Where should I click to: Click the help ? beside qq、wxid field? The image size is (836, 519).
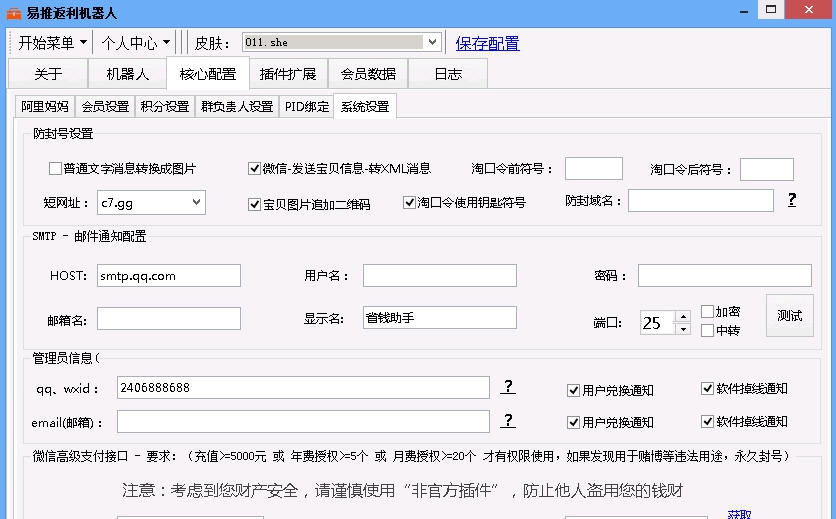tap(508, 387)
